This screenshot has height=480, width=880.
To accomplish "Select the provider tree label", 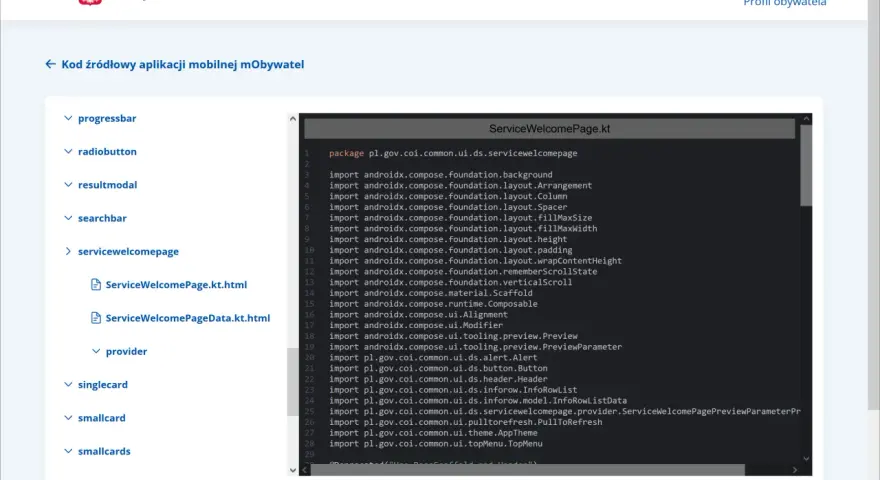I will [x=126, y=351].
